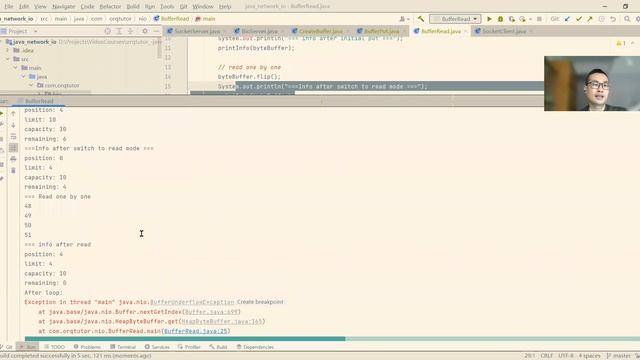640x360 pixels.
Task: Open Problems tool window
Action: click(x=87, y=347)
